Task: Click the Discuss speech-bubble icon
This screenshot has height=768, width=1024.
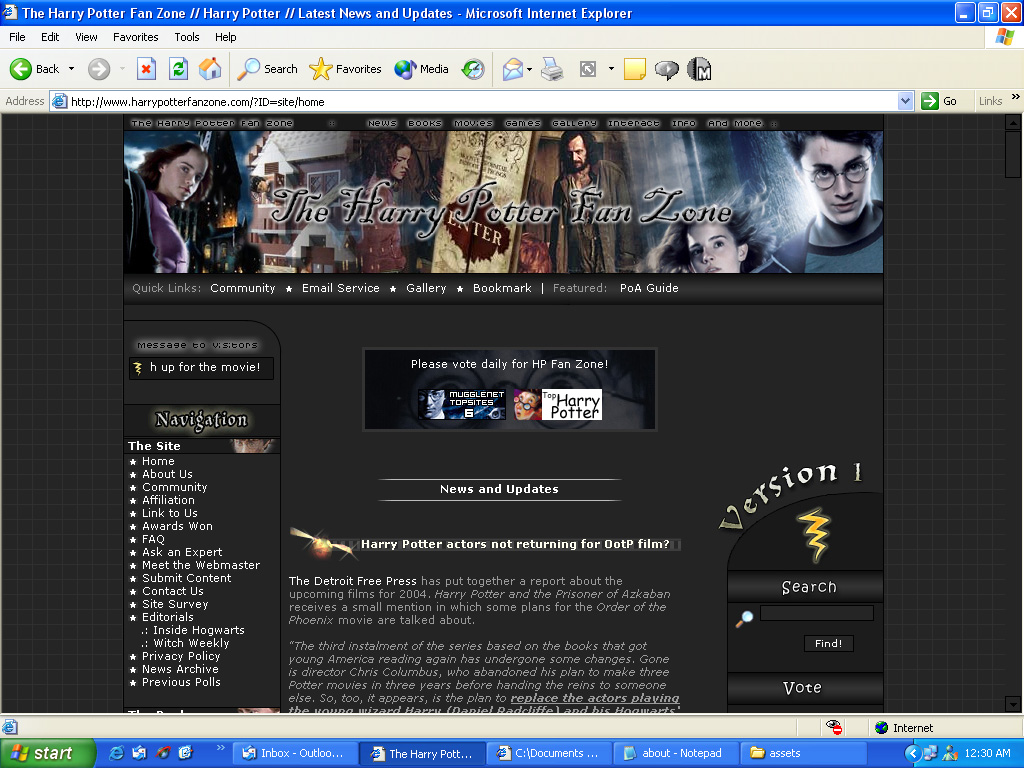Action: tap(666, 69)
